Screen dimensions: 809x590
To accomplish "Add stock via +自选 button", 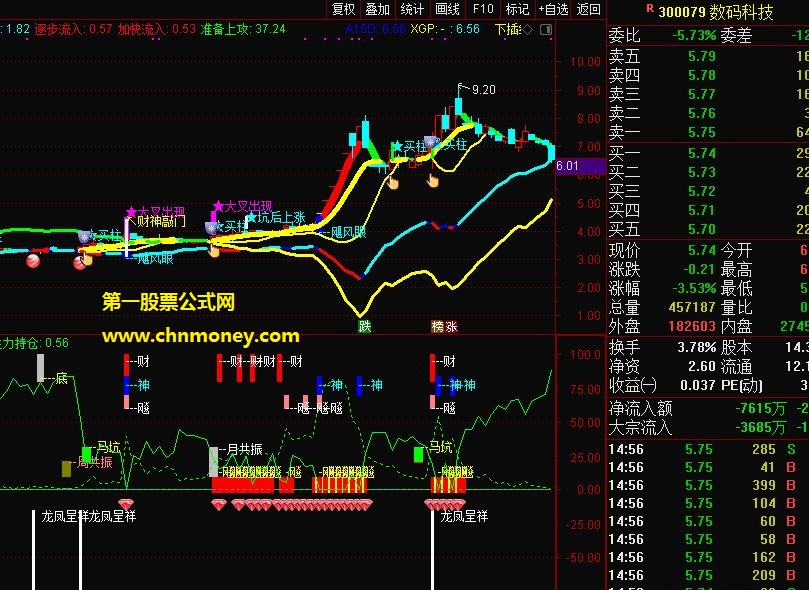I will [553, 9].
